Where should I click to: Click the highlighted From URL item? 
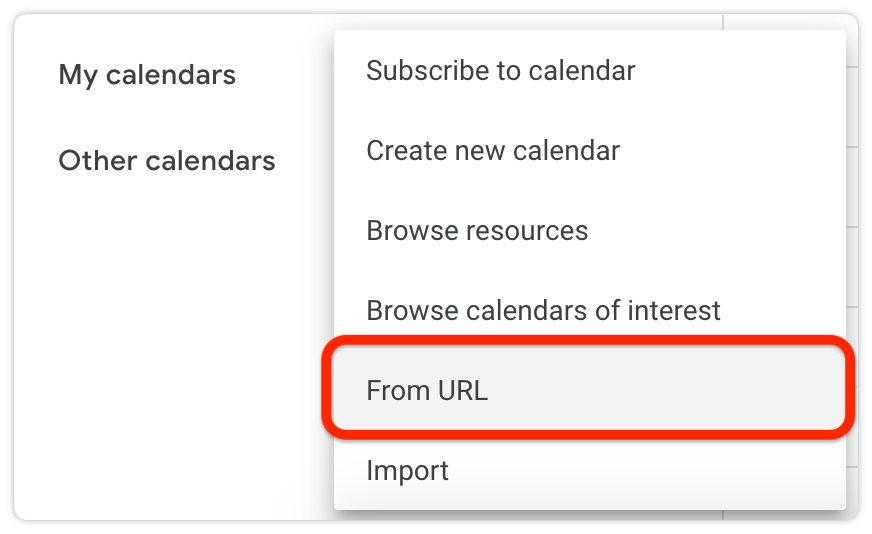[x=589, y=389]
